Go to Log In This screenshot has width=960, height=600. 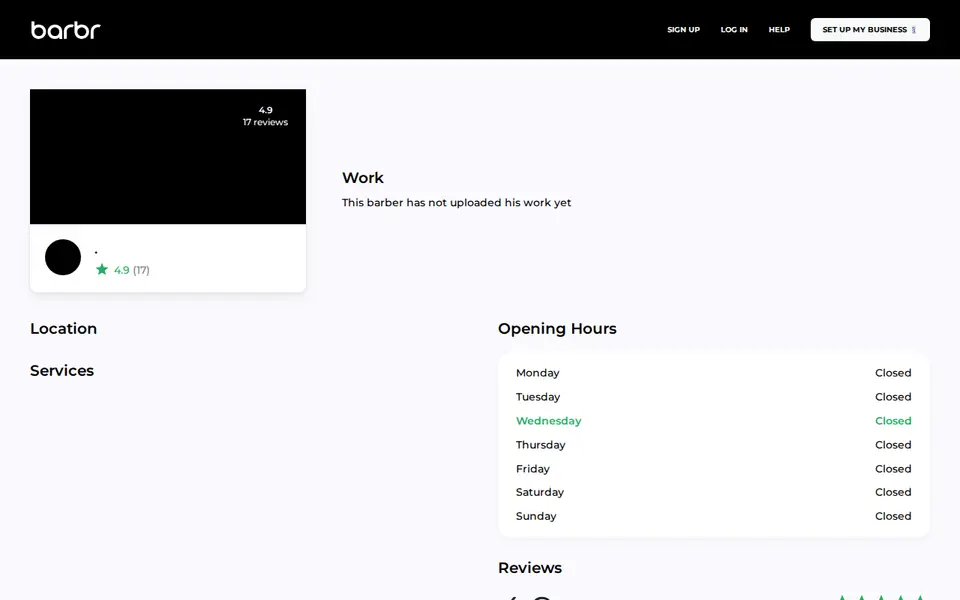point(734,29)
